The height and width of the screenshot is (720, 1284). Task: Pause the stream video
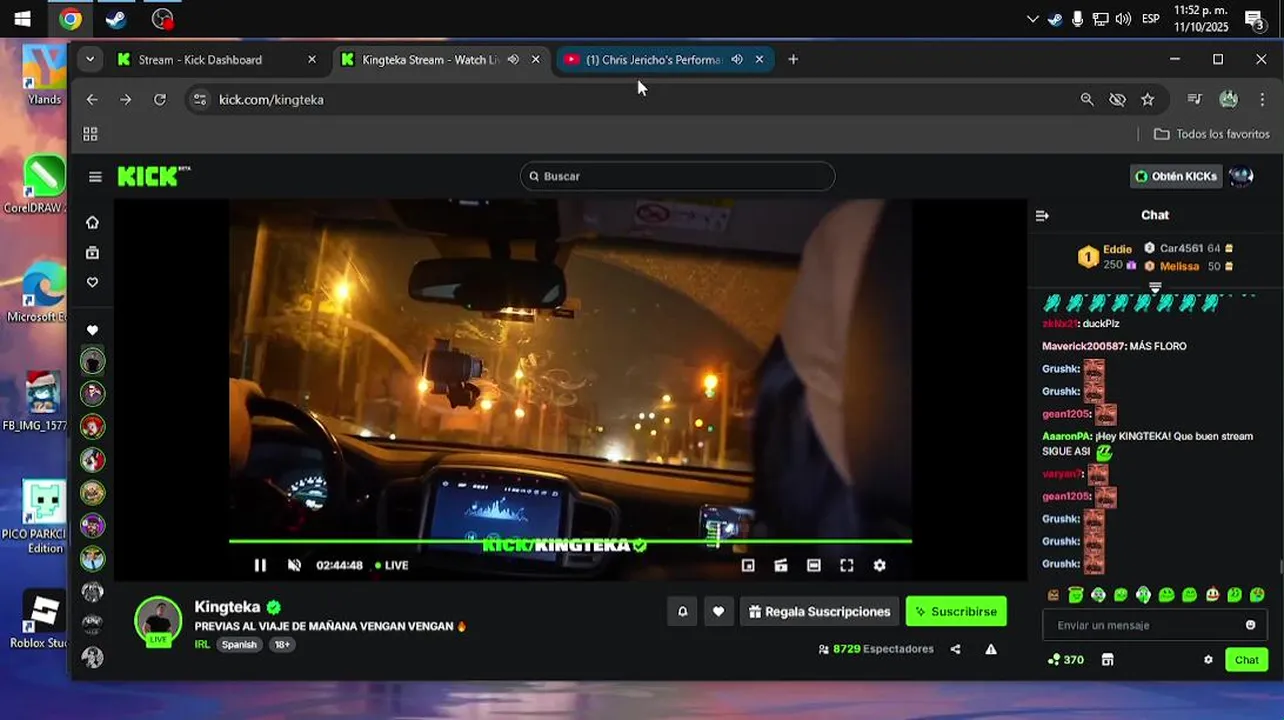click(x=260, y=565)
